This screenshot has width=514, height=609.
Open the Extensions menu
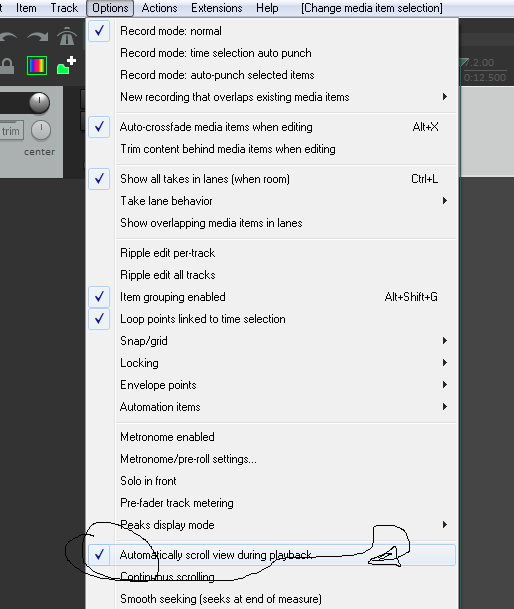216,8
